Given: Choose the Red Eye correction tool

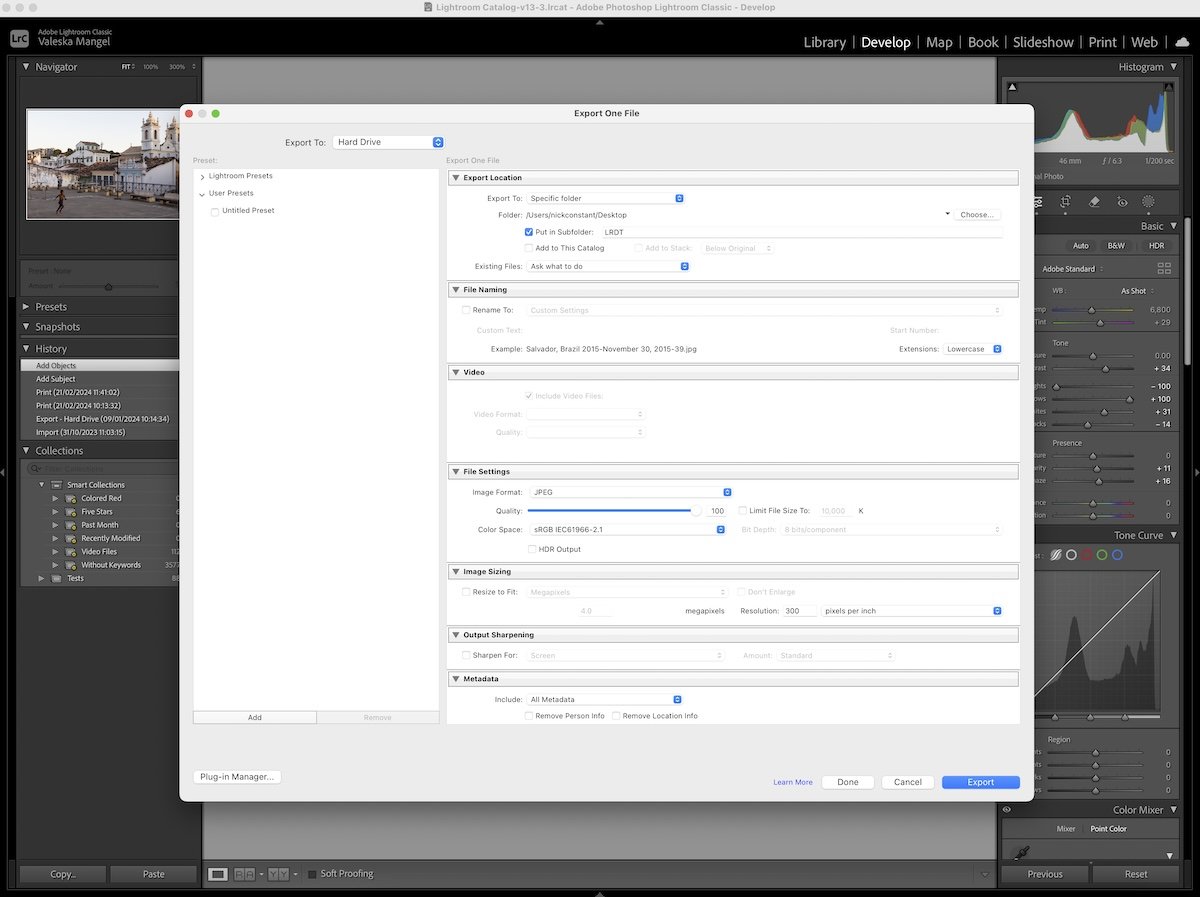Looking at the screenshot, I should [x=1122, y=201].
